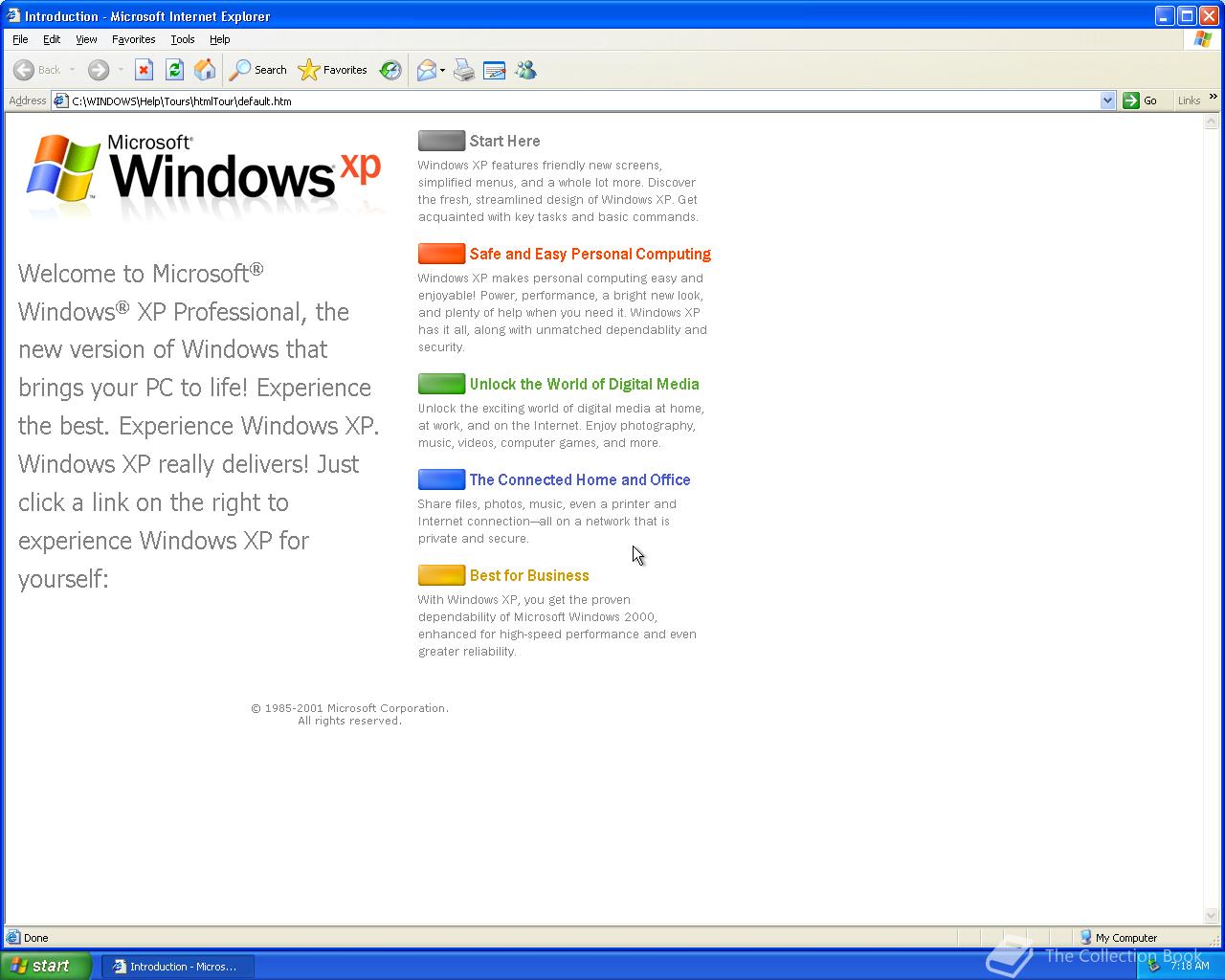Open the Back history dropdown arrow
This screenshot has height=980, width=1225.
click(x=72, y=70)
